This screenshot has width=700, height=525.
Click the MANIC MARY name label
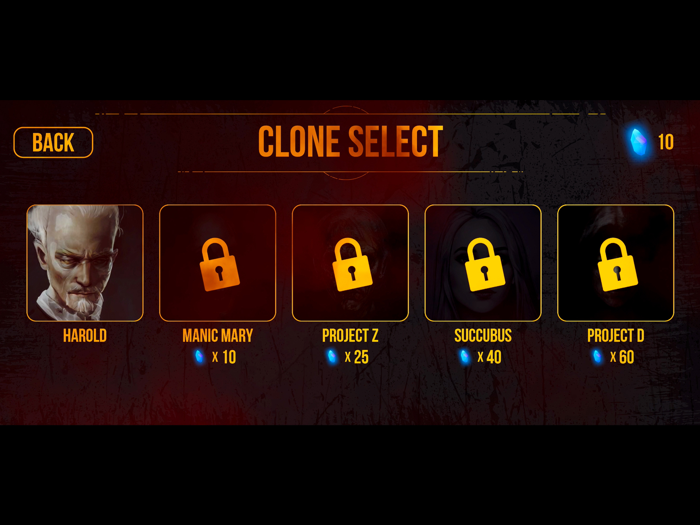tap(217, 336)
